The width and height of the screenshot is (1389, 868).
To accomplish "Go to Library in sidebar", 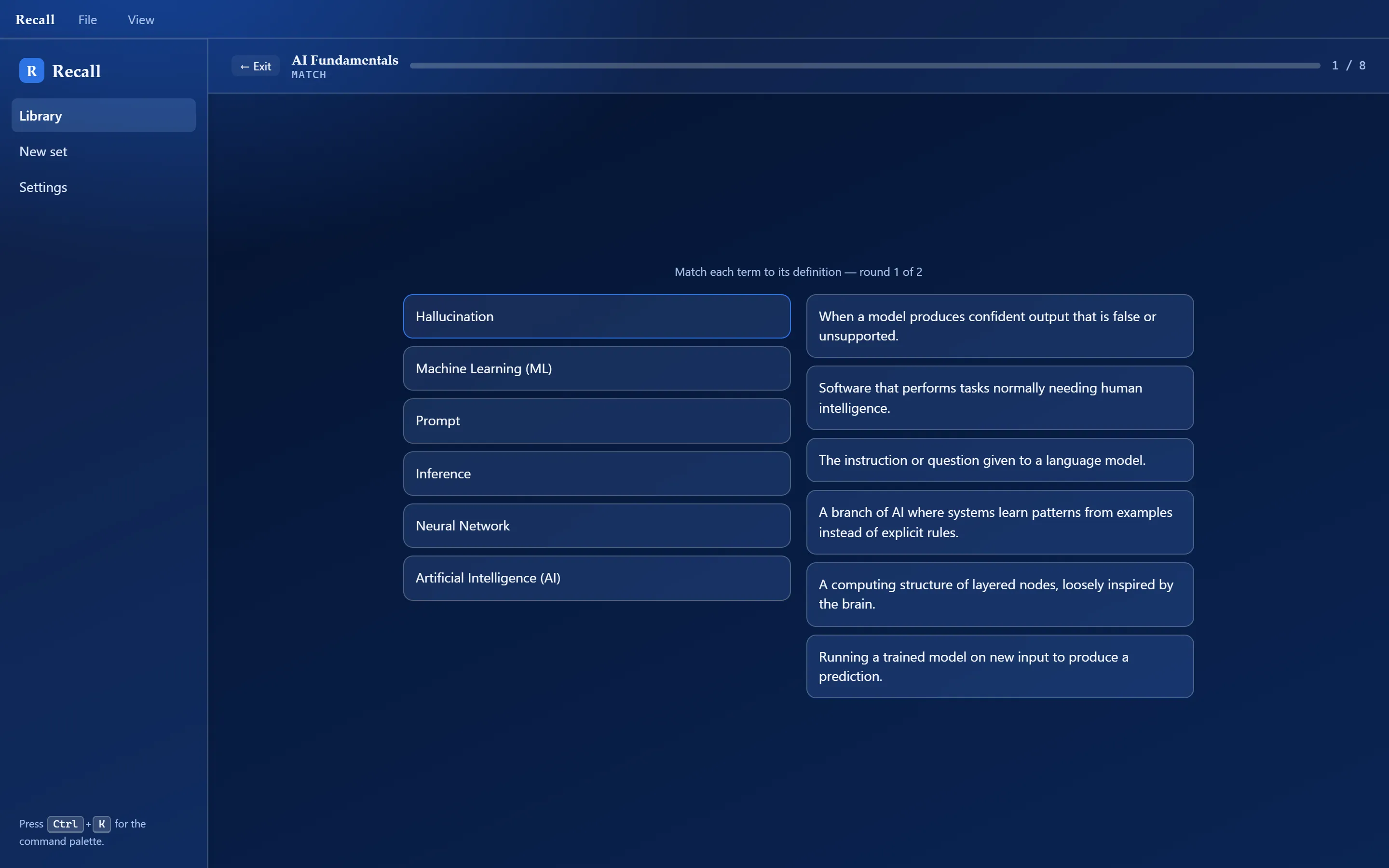I will [103, 115].
